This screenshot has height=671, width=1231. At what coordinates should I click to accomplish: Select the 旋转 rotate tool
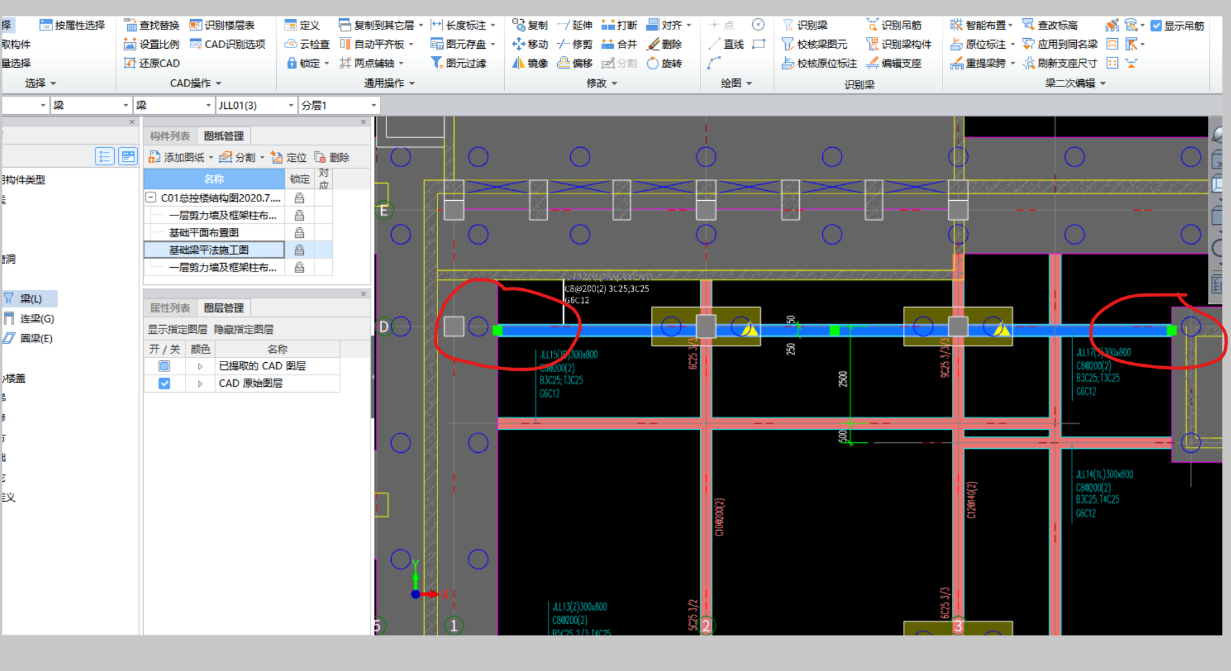(664, 63)
